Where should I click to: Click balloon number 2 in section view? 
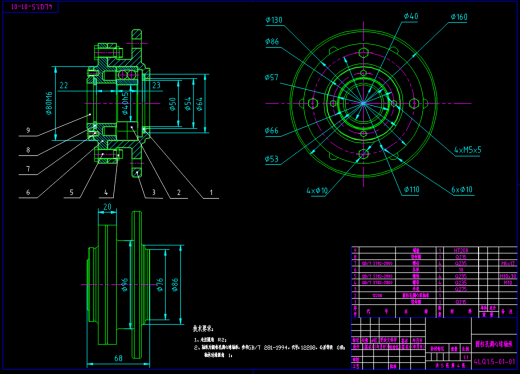tap(179, 192)
